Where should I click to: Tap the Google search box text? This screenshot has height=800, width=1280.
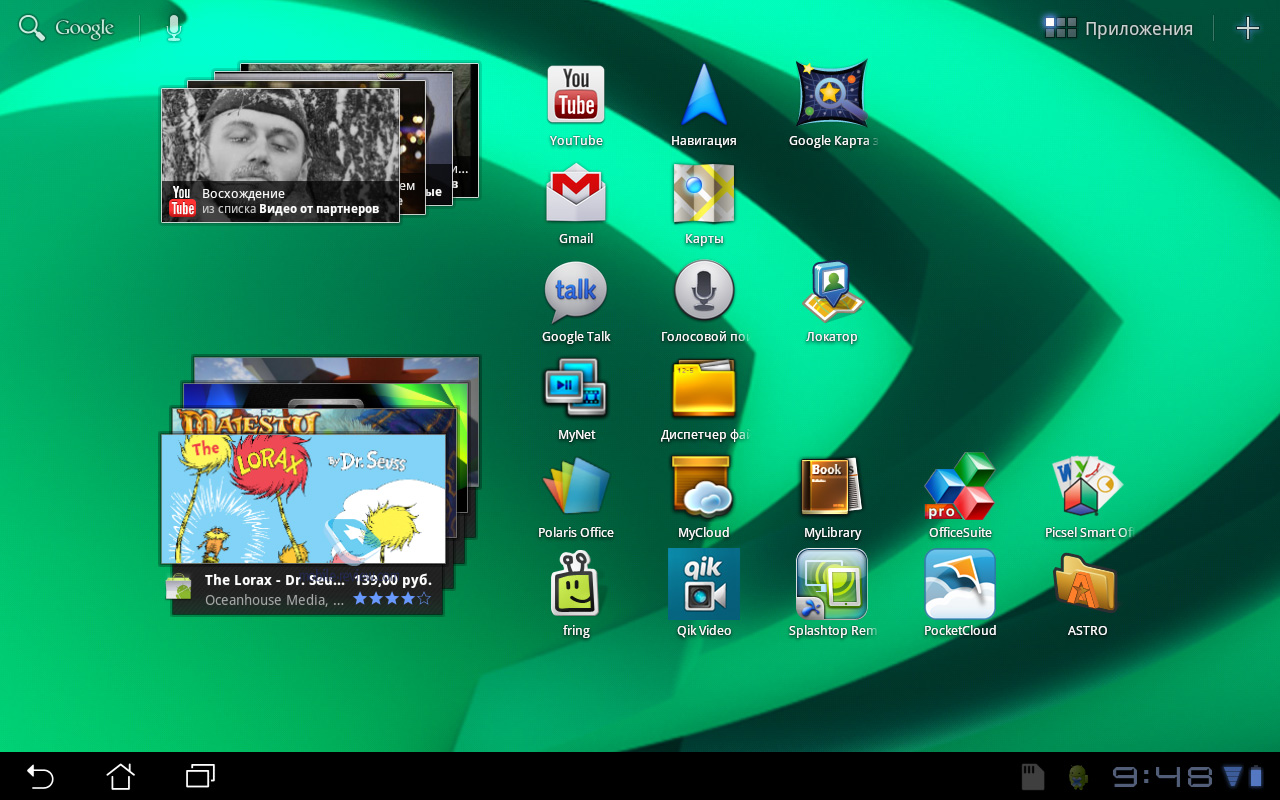coord(84,28)
